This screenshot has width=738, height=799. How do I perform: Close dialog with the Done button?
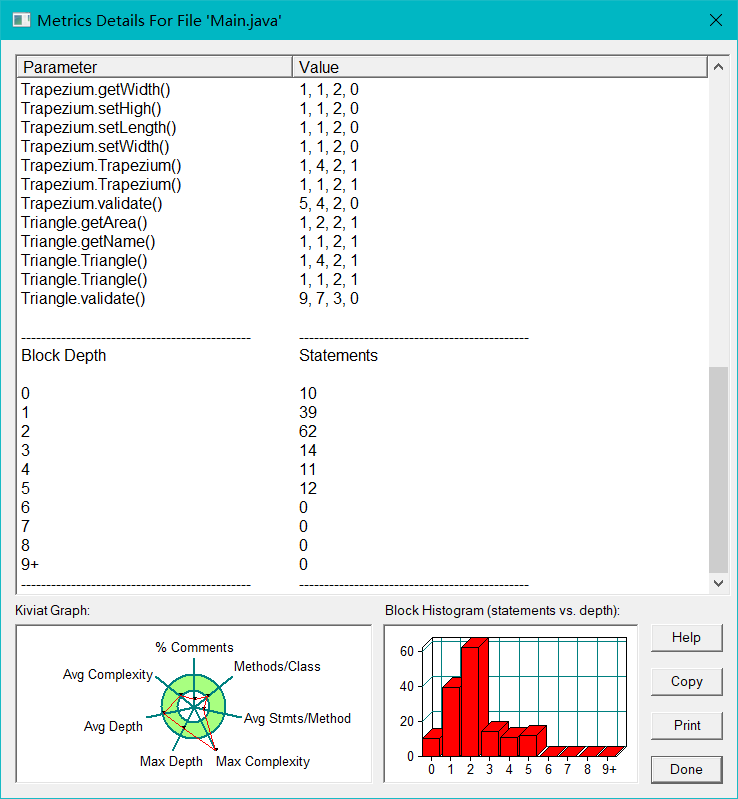point(687,769)
